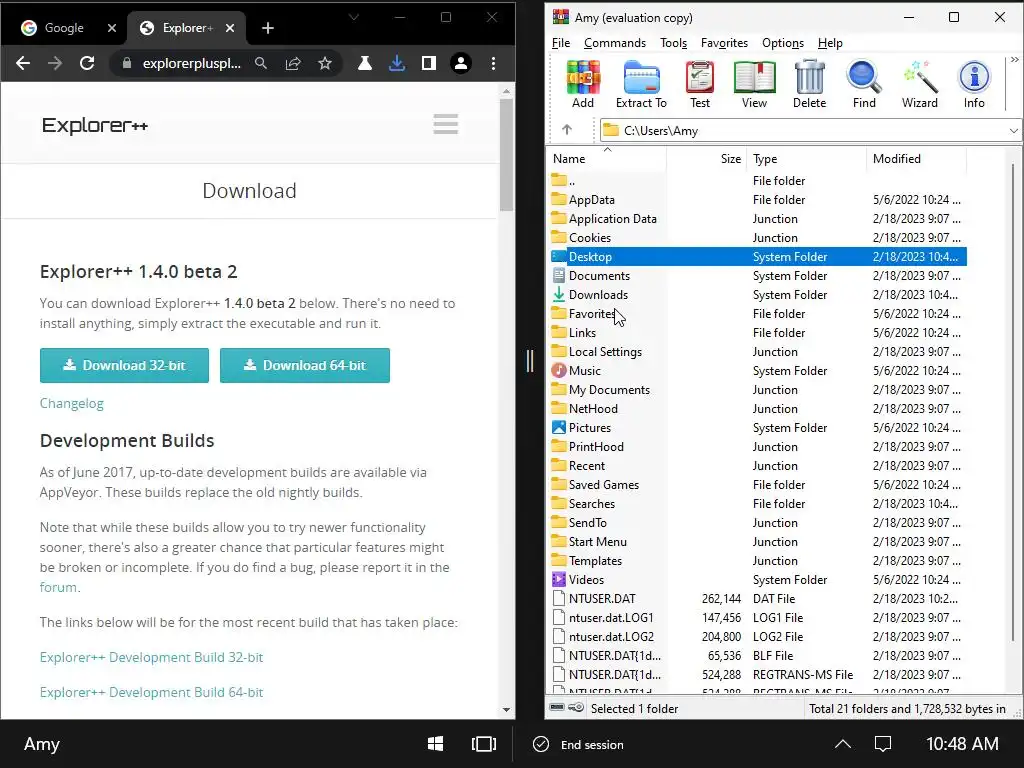
Task: Close the Google tab
Action: [112, 28]
